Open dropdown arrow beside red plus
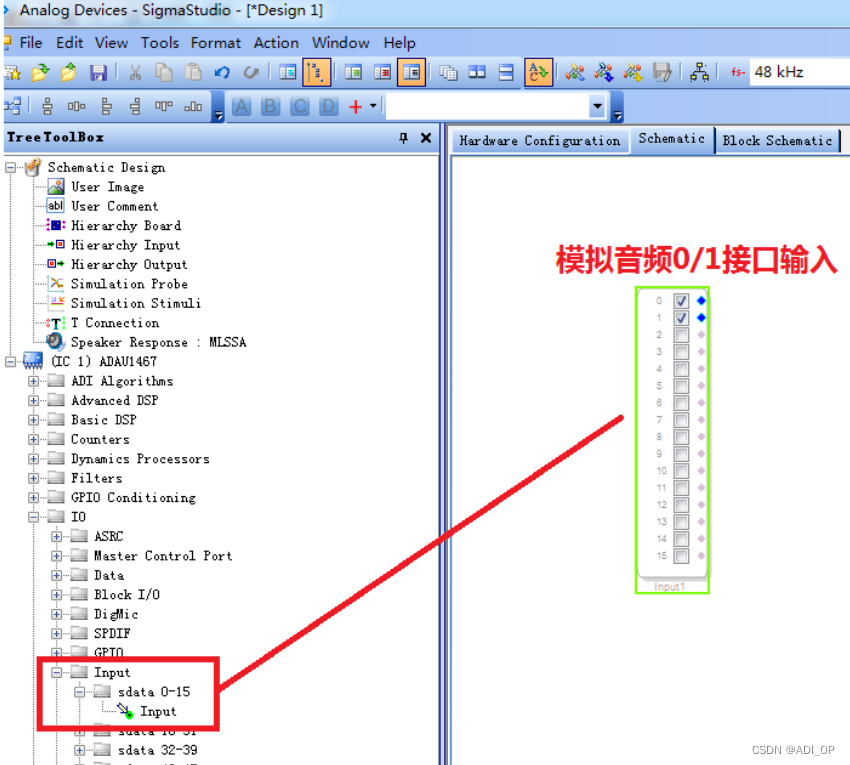Screen dimensions: 850x765 [x=373, y=106]
